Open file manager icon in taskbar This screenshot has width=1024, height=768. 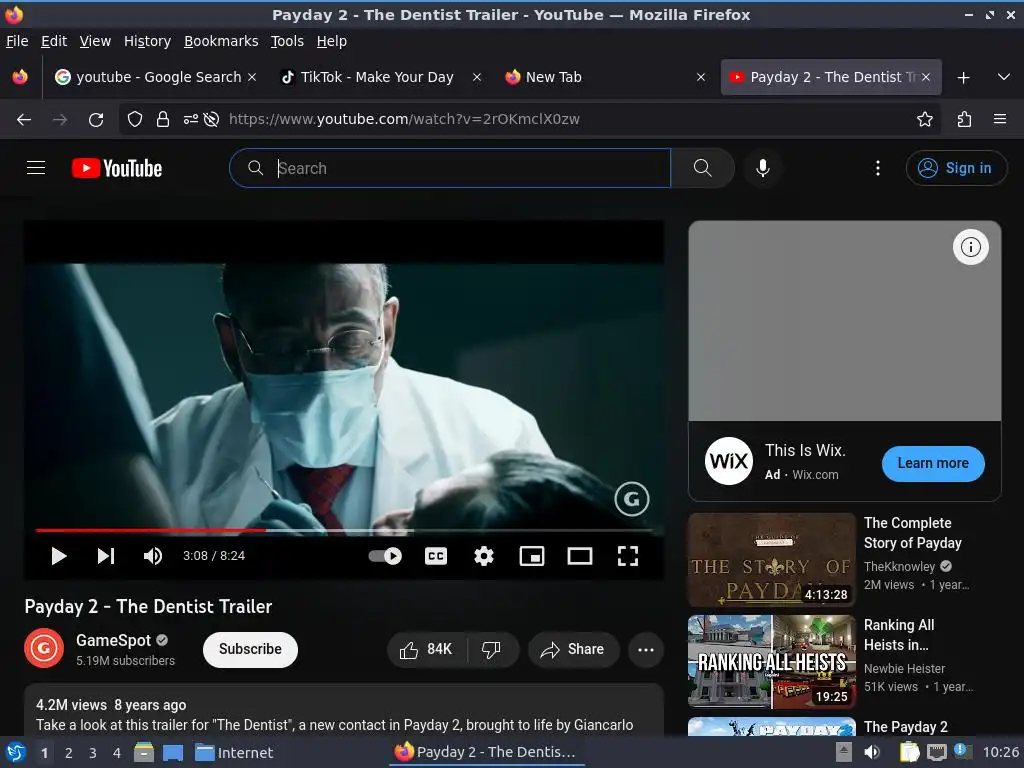point(144,753)
